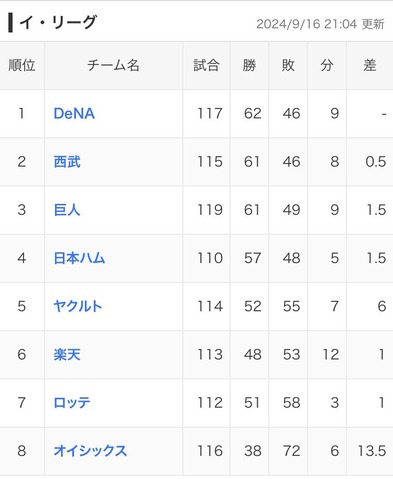Open the 日本ハム team link
Viewport: 393px width, 479px height.
point(79,258)
